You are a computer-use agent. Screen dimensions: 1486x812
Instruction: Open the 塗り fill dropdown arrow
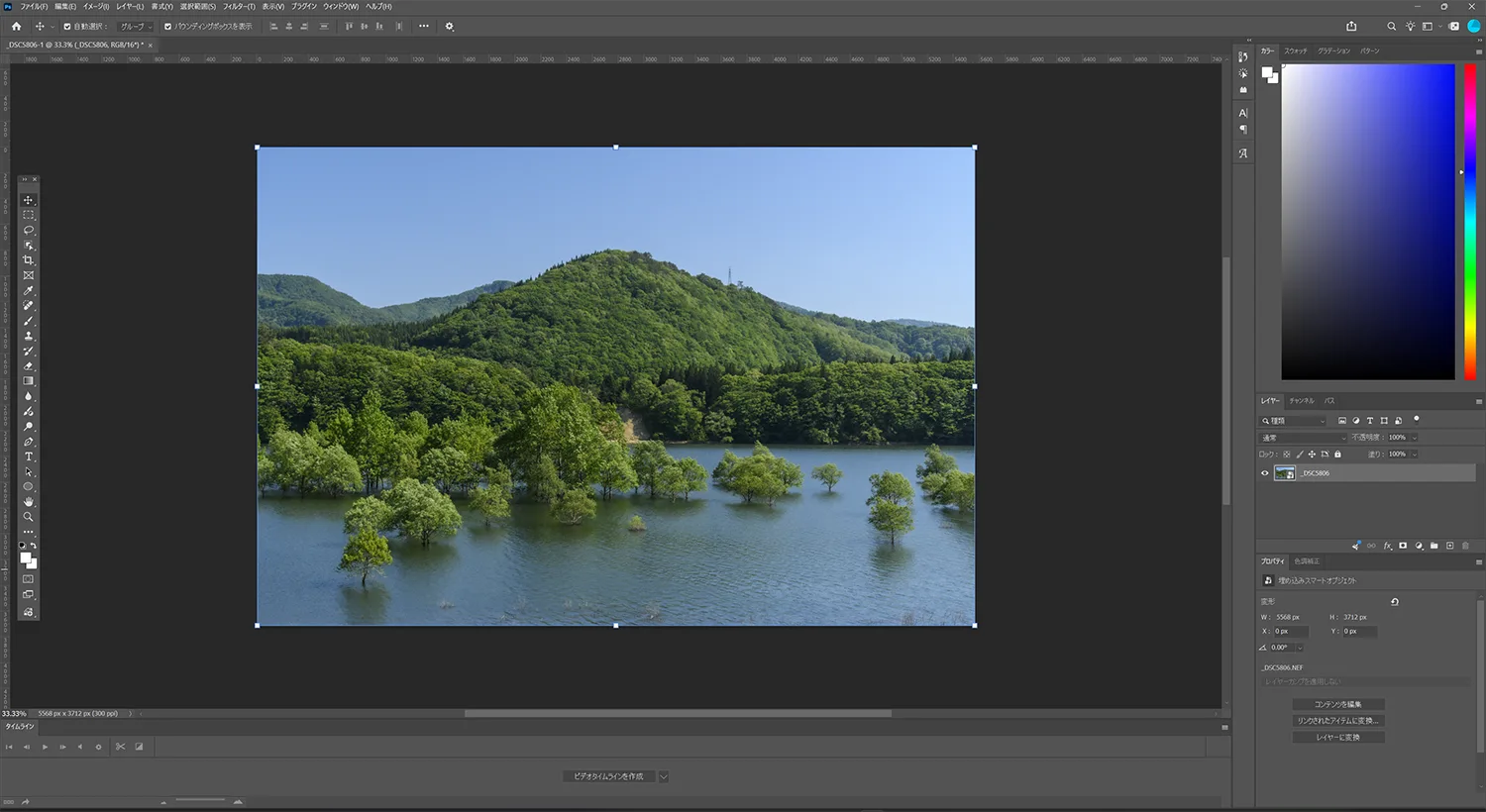pyautogui.click(x=1415, y=455)
